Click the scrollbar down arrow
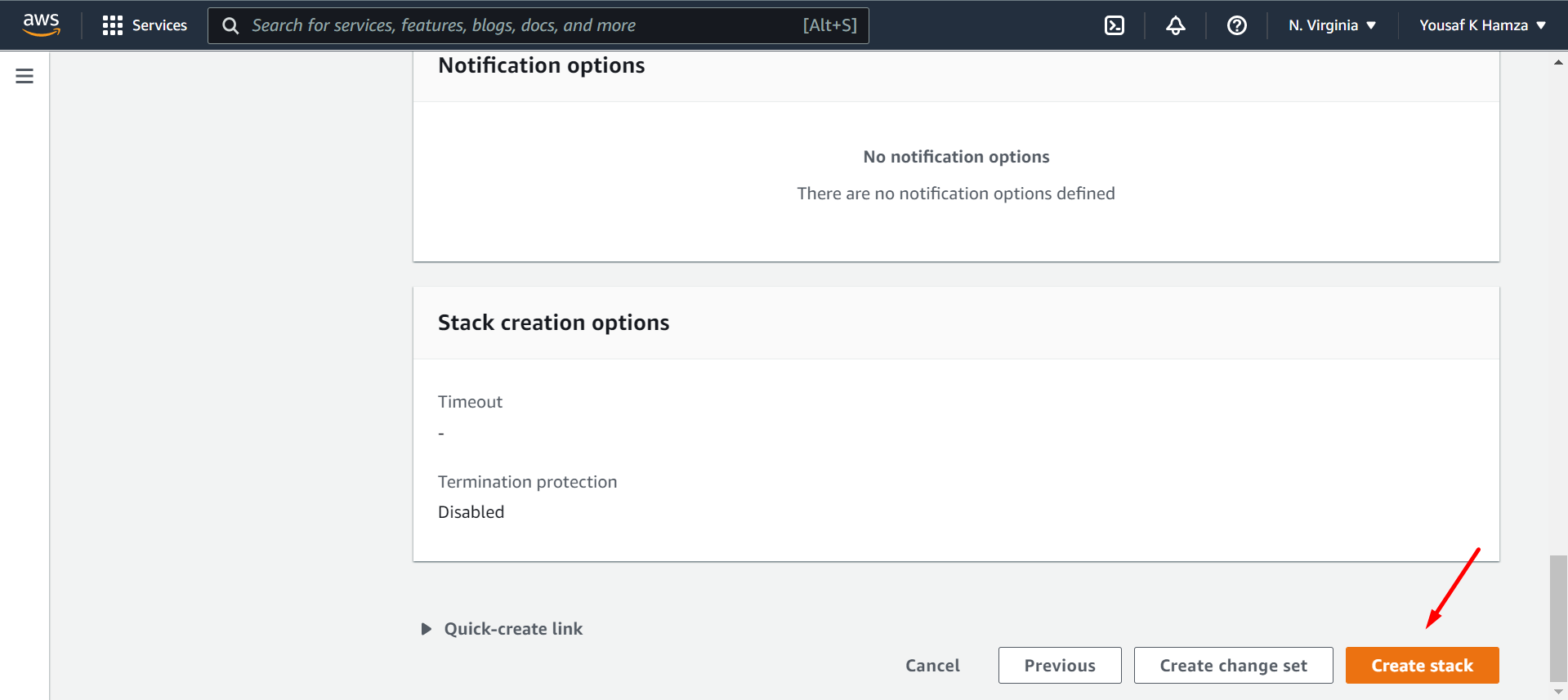This screenshot has height=700, width=1568. (x=1558, y=691)
